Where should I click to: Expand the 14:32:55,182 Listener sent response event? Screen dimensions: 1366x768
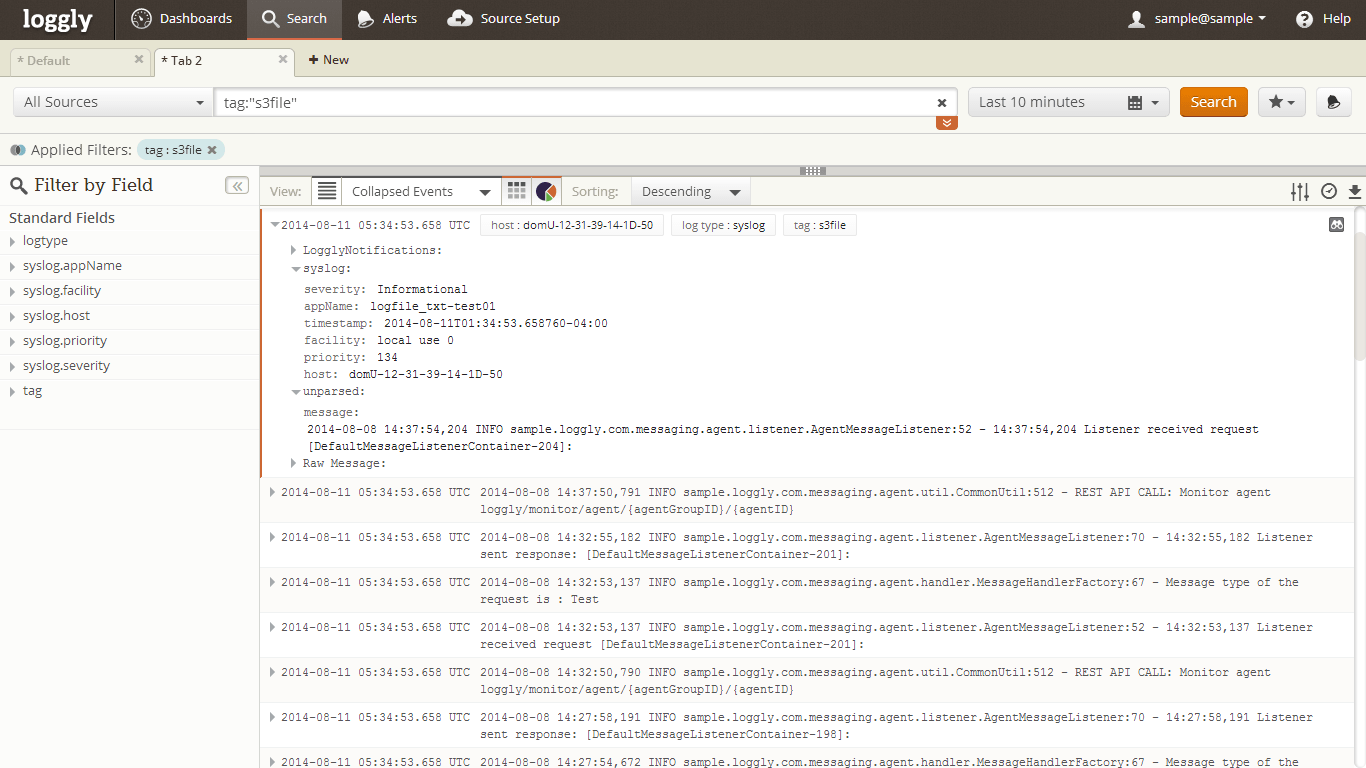point(273,537)
